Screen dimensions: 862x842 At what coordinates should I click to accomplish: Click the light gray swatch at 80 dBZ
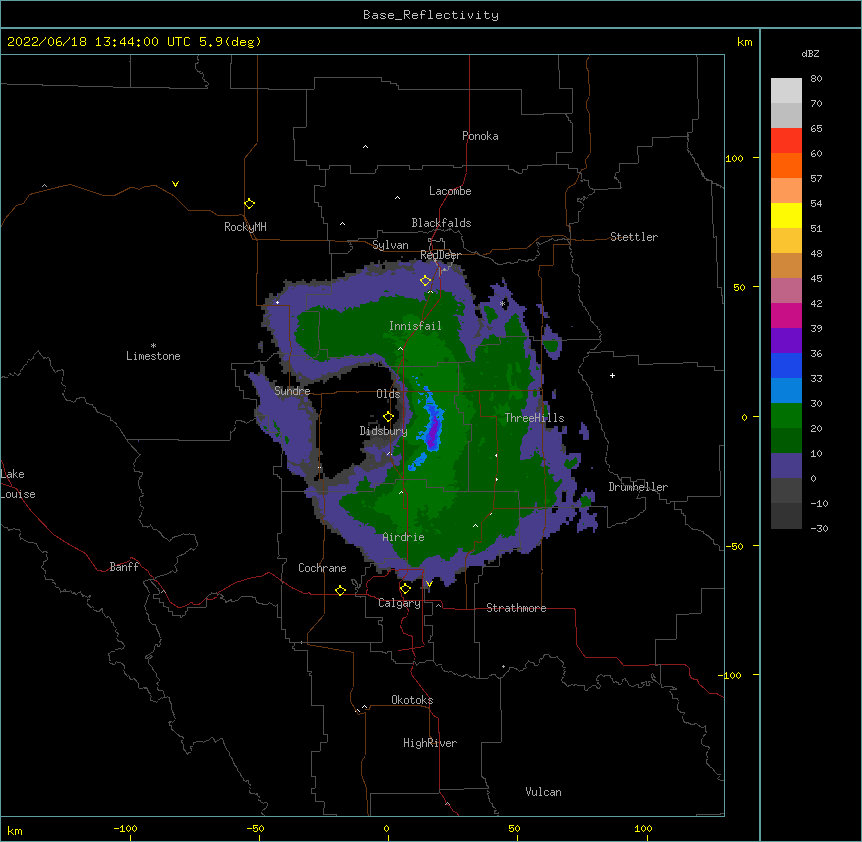[786, 90]
